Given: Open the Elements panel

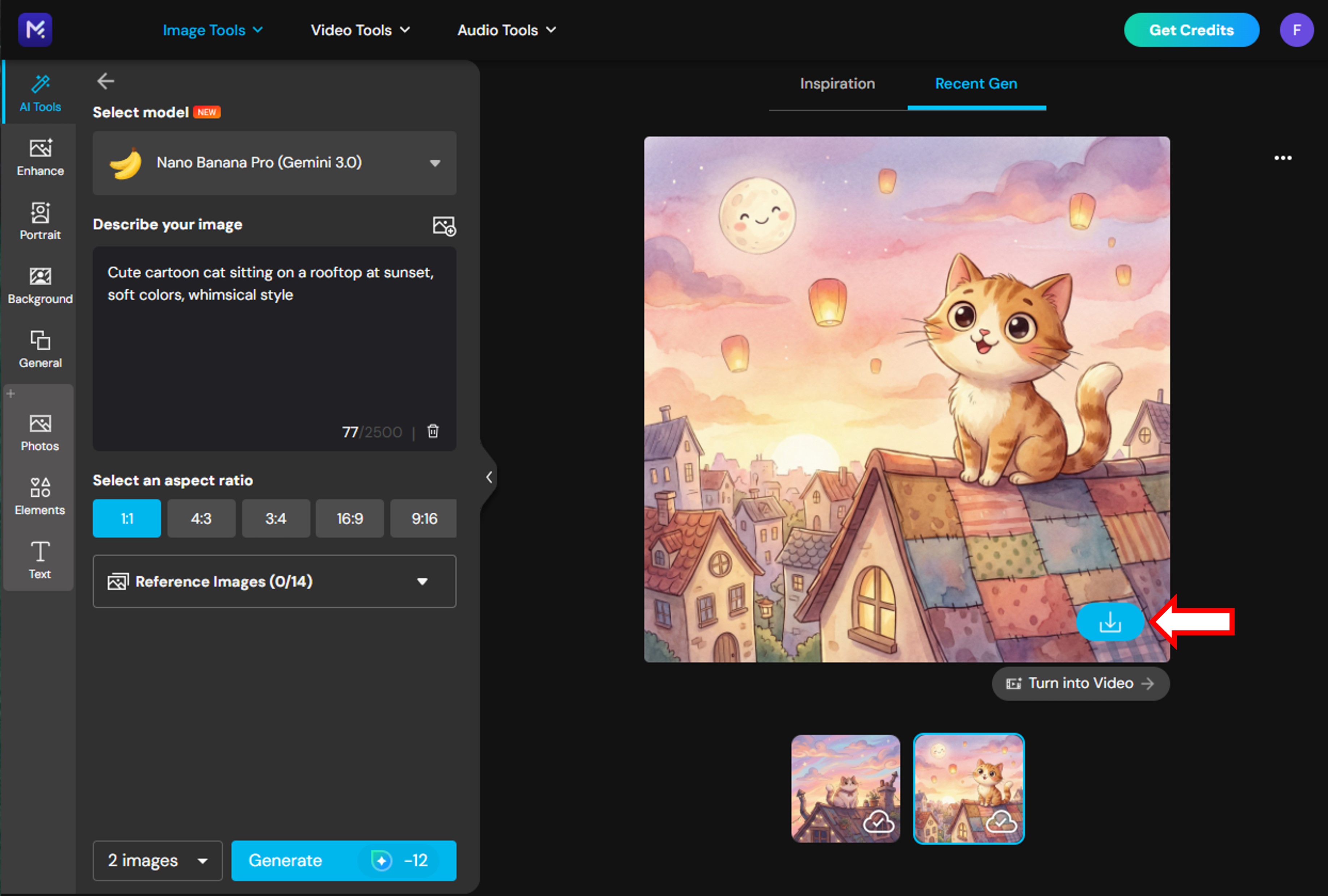Looking at the screenshot, I should (39, 496).
